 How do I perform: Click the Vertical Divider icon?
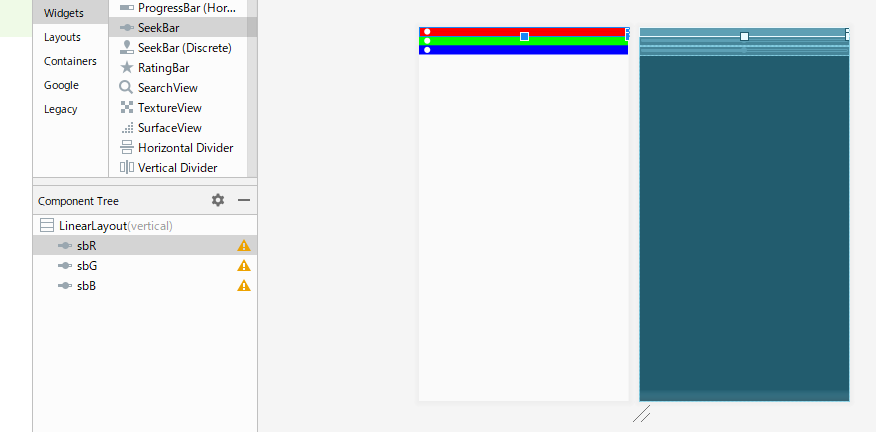[x=127, y=167]
